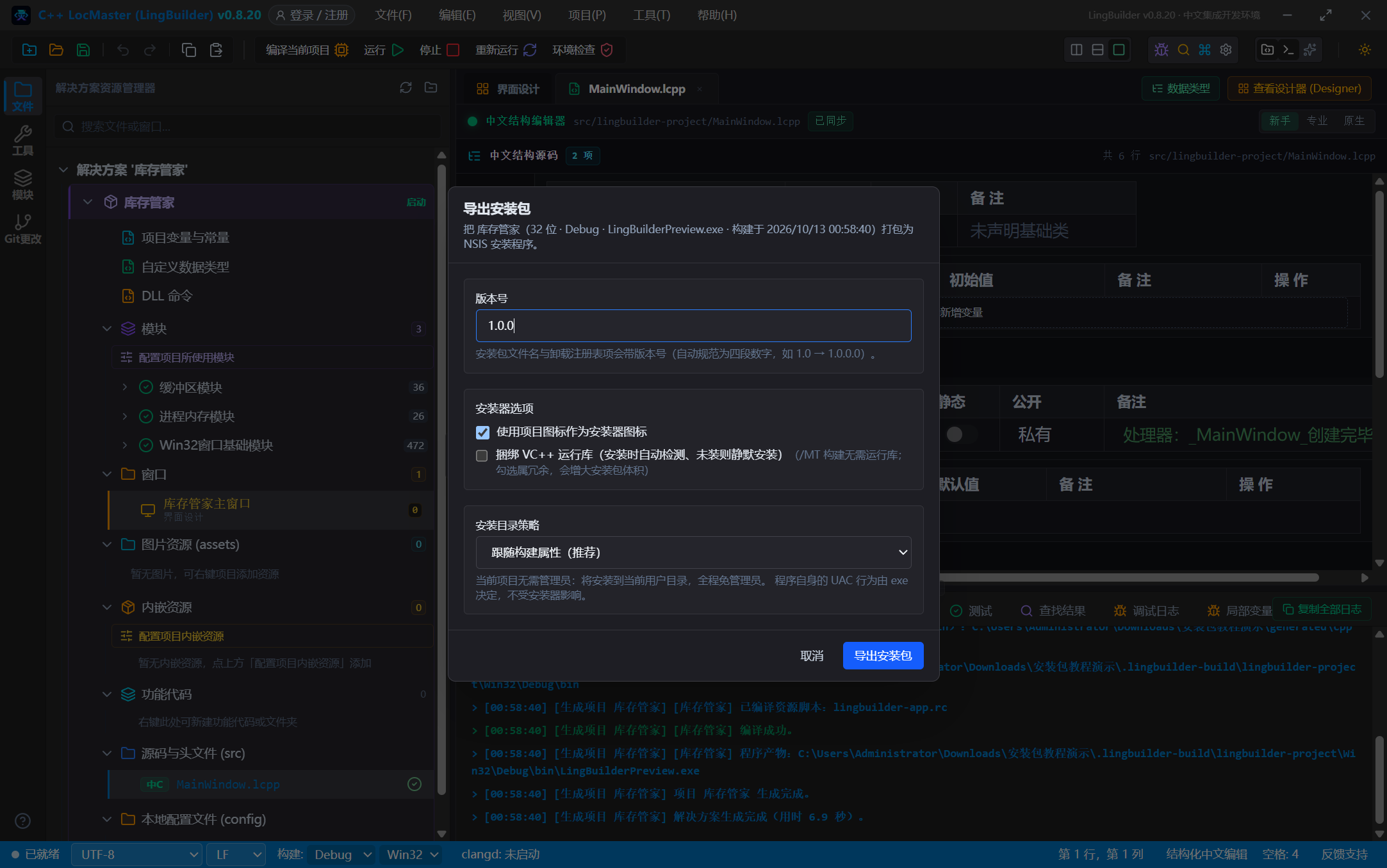Click the 搜索文件或窗口 search box
Image resolution: width=1387 pixels, height=868 pixels.
point(247,127)
